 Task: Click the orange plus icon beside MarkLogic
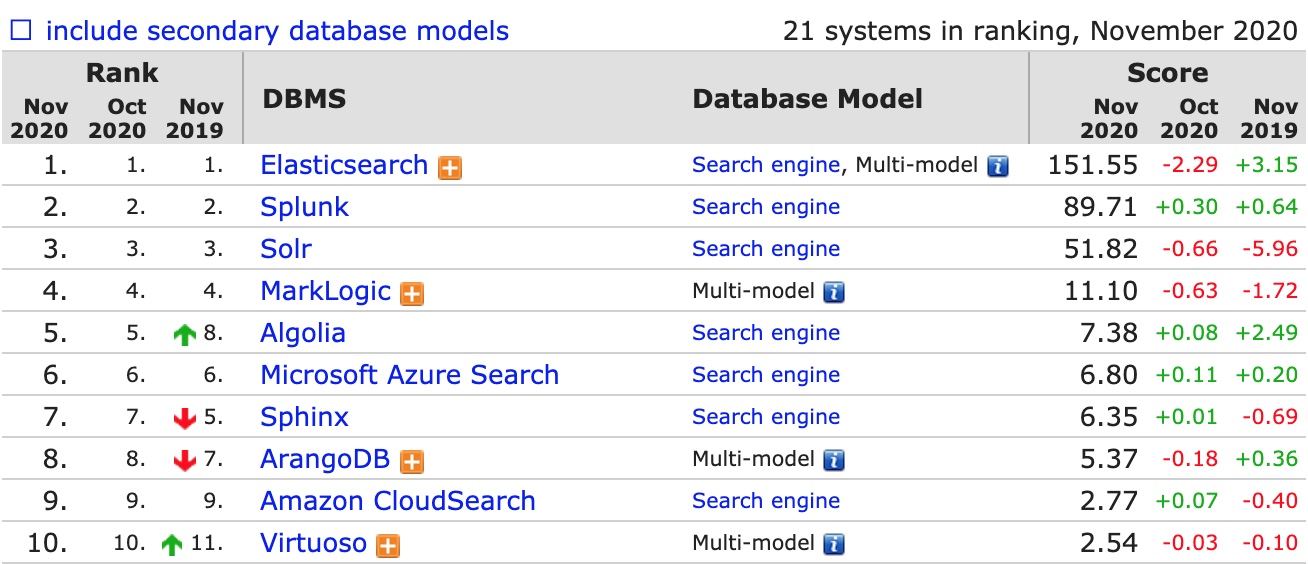[412, 293]
